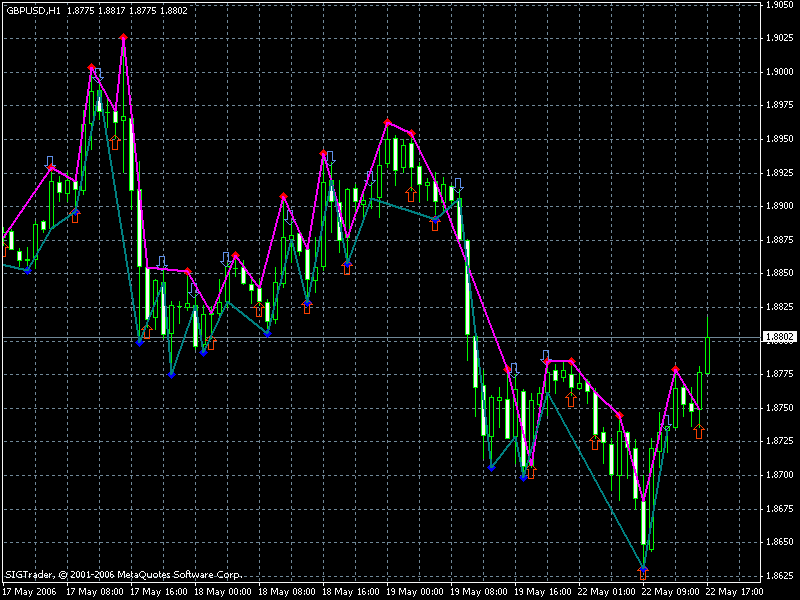Select the 1.8675 price axis label
Image resolution: width=800 pixels, height=600 pixels.
pyautogui.click(x=780, y=509)
